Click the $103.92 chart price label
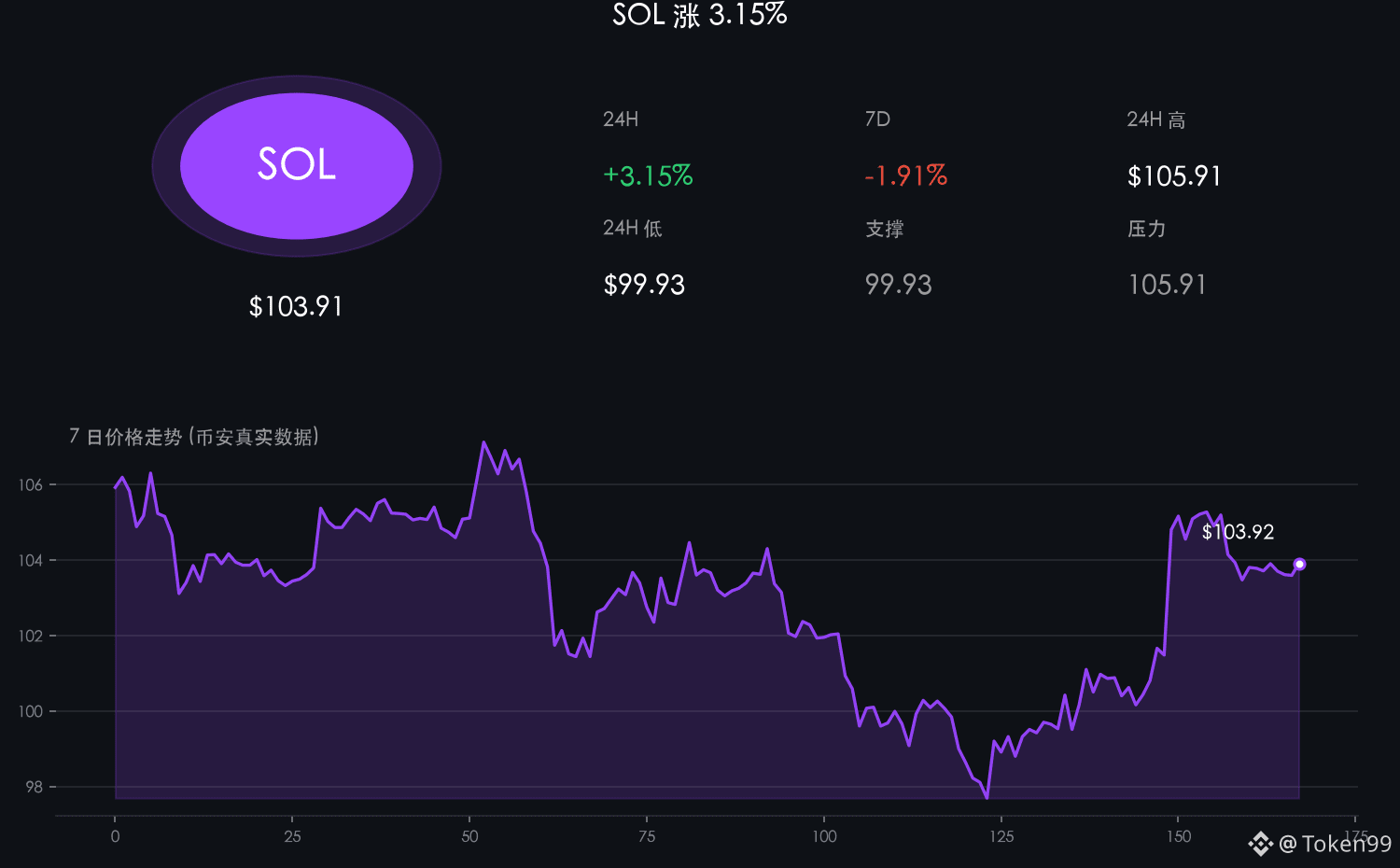1400x868 pixels. tap(1238, 532)
